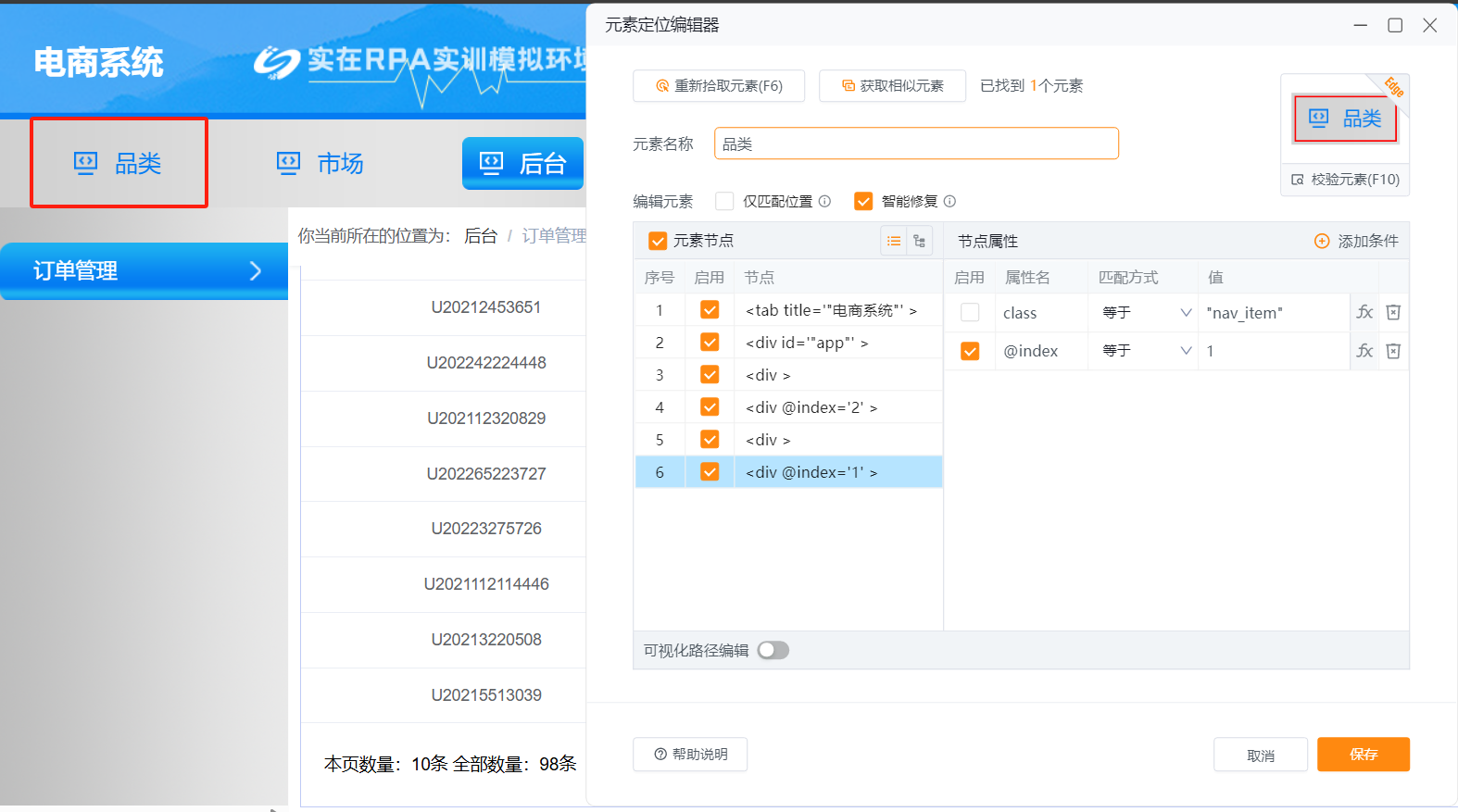Enable the class attribute checkbox
This screenshot has height=812, width=1458.
(970, 313)
